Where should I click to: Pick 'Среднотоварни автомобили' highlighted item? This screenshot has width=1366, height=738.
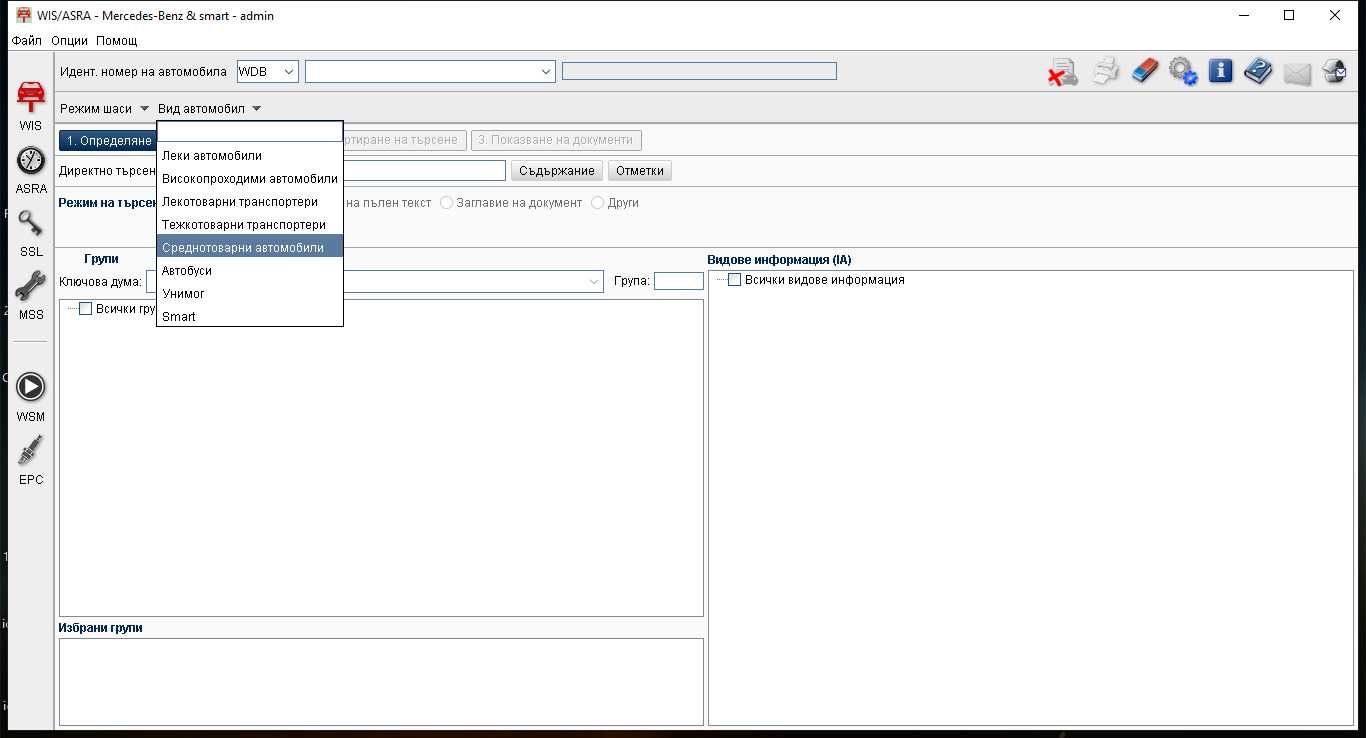[x=250, y=248]
